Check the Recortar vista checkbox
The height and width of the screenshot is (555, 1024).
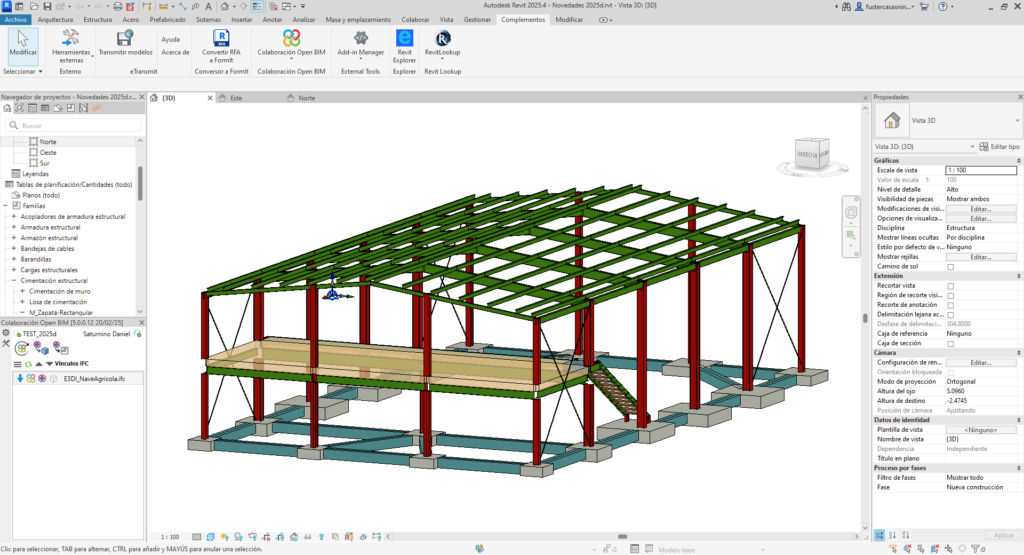(x=950, y=286)
